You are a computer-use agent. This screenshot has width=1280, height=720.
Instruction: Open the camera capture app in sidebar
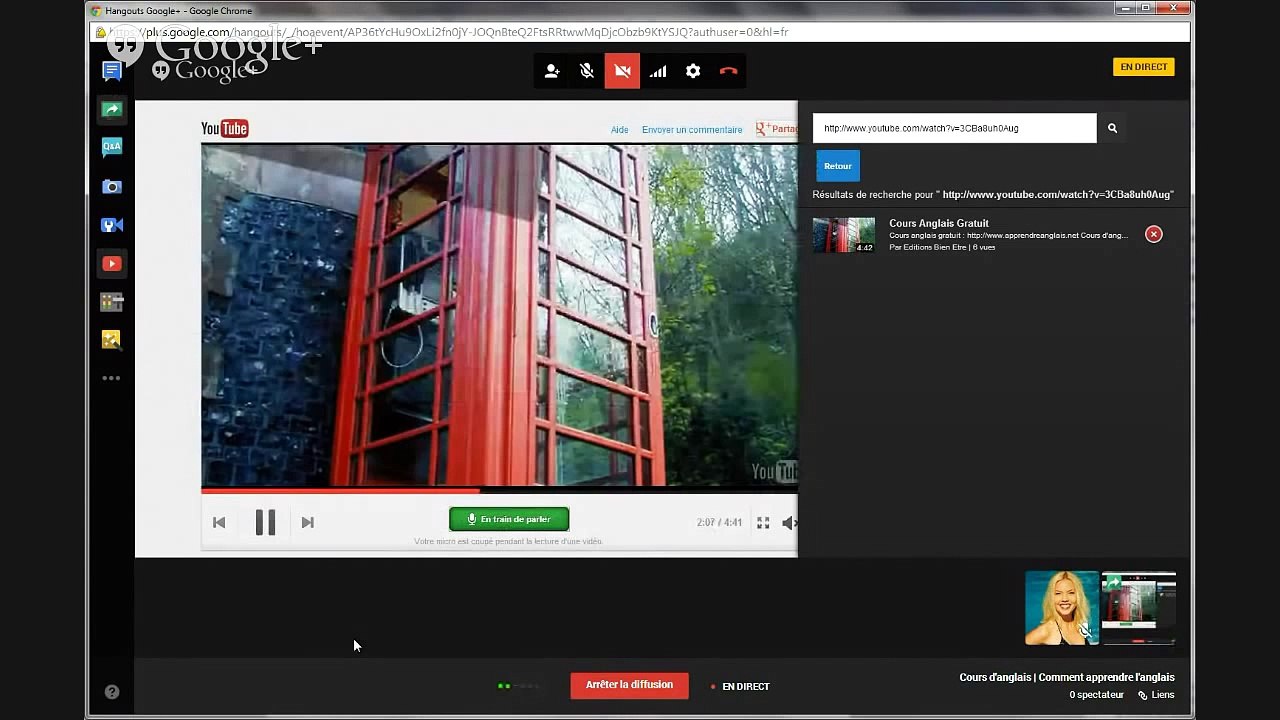click(112, 187)
